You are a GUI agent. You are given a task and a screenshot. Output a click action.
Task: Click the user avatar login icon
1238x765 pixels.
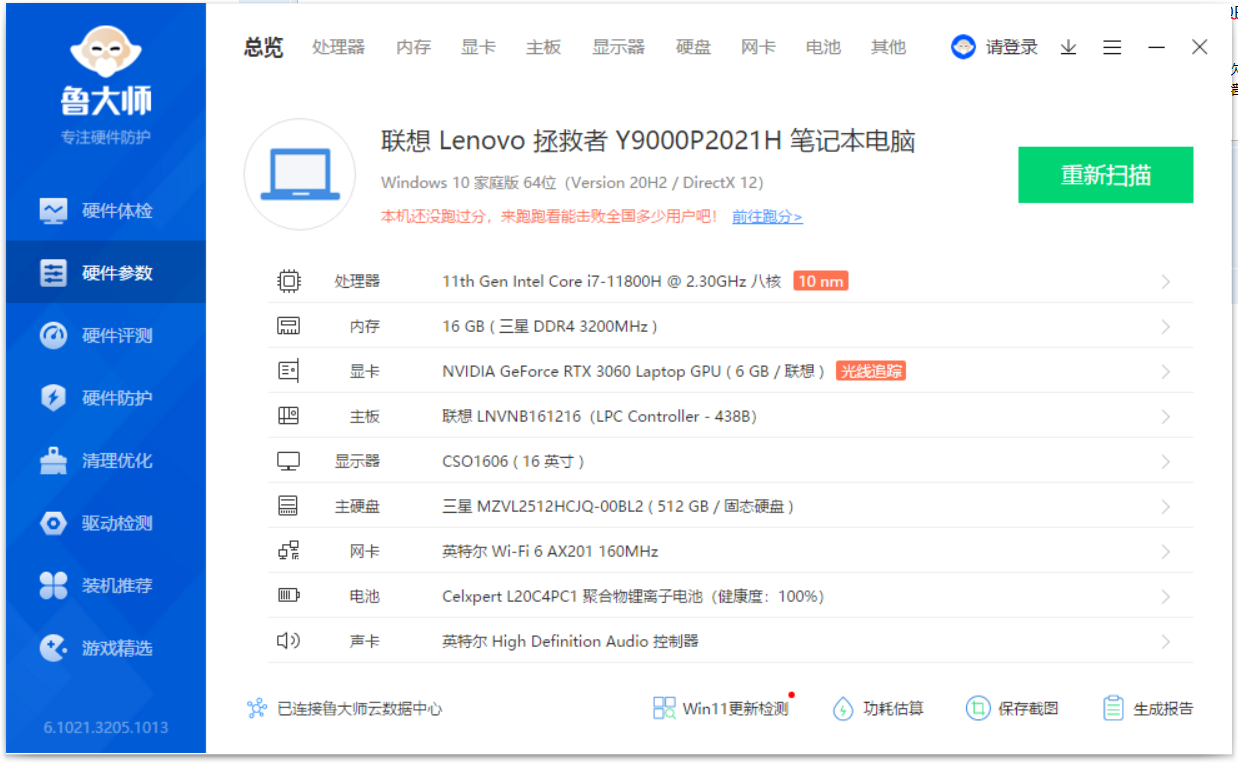point(963,47)
